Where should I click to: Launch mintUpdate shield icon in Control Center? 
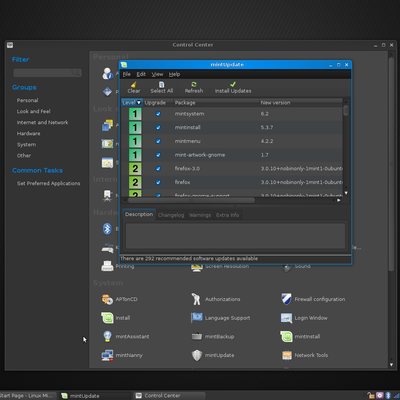click(x=197, y=355)
